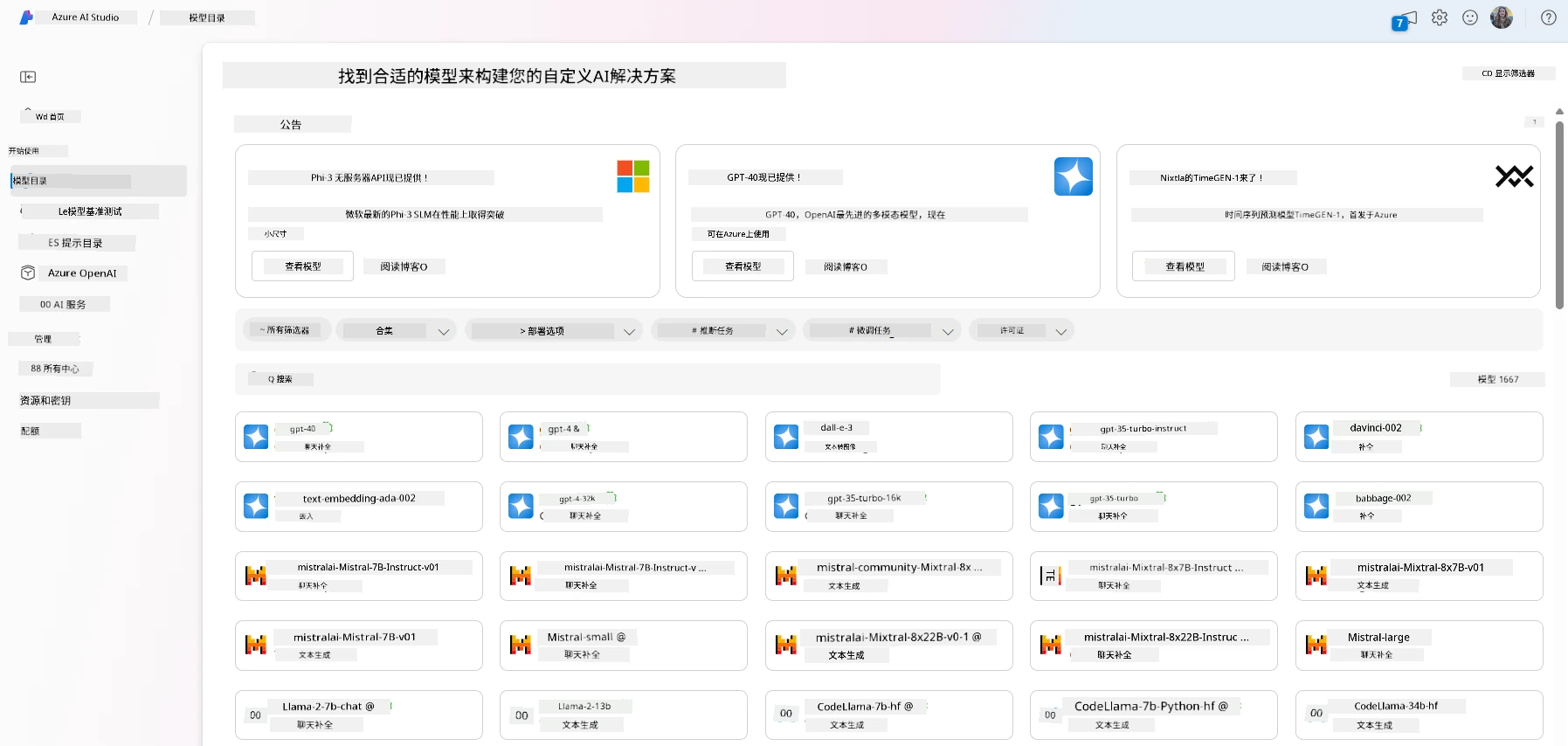The height and width of the screenshot is (746, 1568).
Task: Open the settings gear in top bar
Action: tap(1440, 17)
